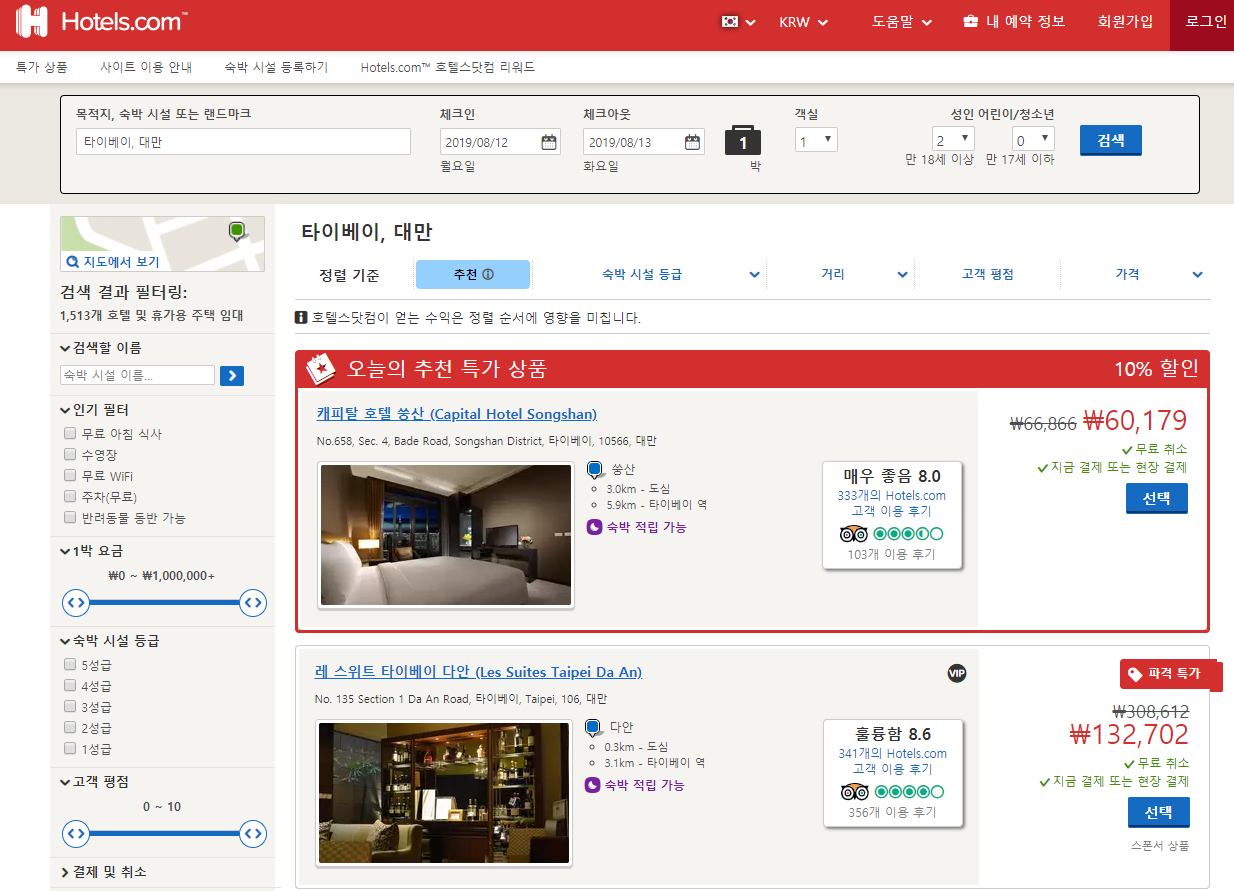Screen dimensions: 1234x891
Task: Check the 무료 아침 식사 filter
Action: point(70,434)
